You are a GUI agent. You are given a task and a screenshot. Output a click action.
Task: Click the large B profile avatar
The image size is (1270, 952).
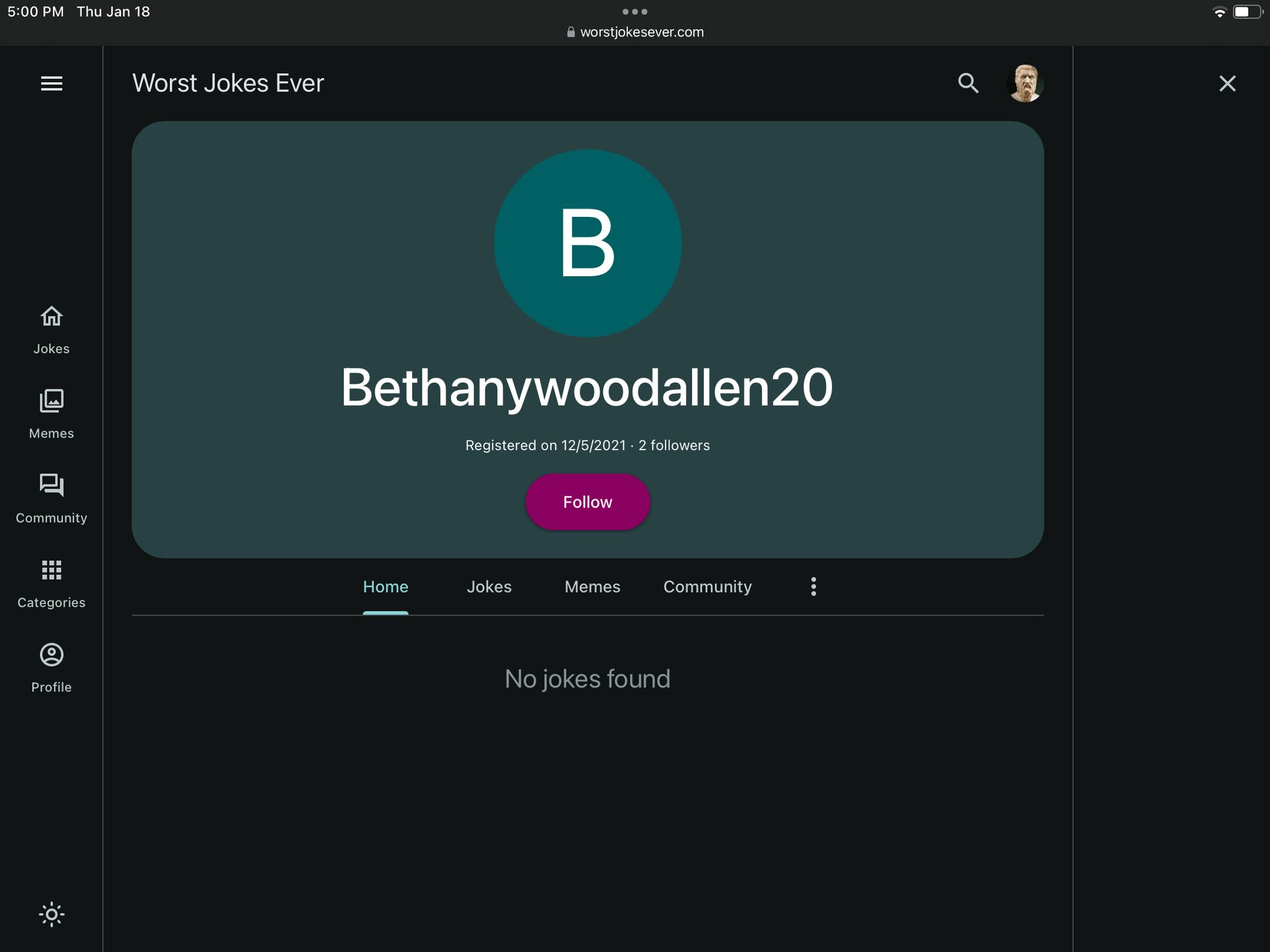(587, 243)
